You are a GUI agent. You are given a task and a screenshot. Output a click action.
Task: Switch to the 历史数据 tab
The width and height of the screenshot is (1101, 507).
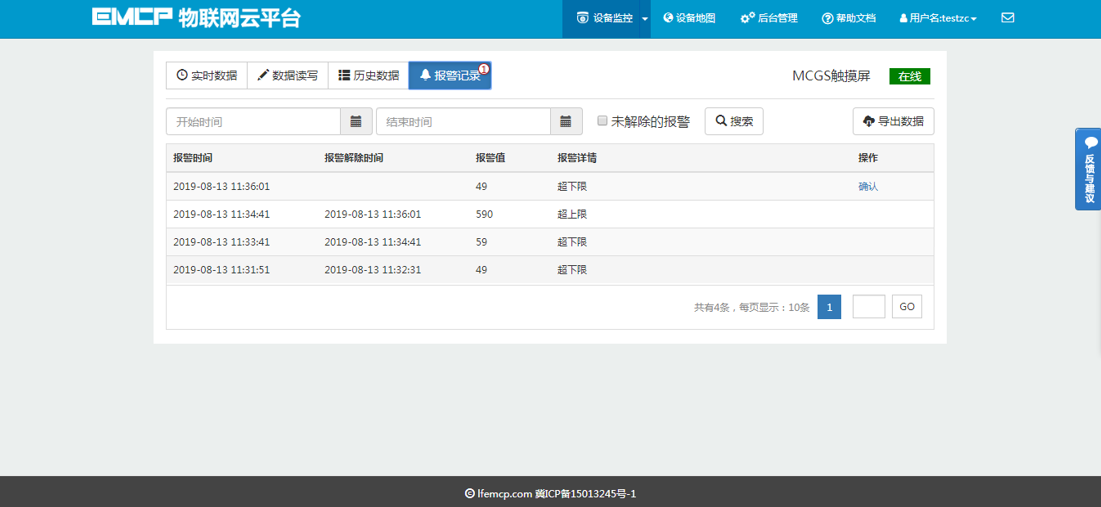point(368,75)
